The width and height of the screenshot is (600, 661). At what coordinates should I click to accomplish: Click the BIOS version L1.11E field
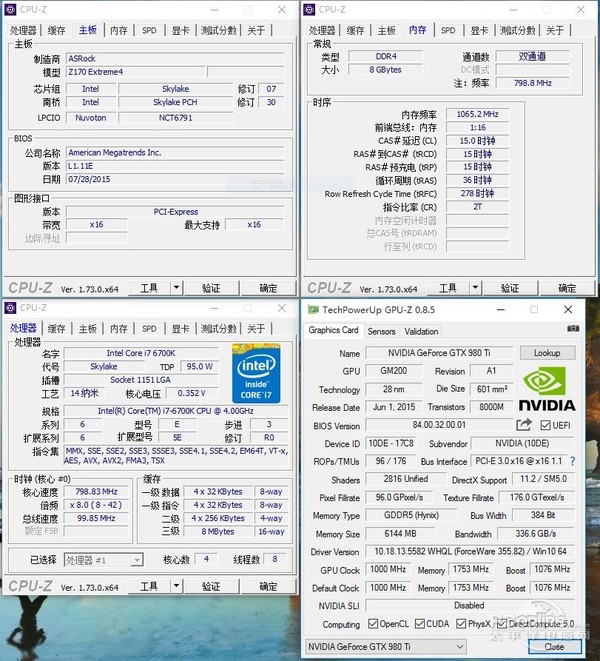coord(175,166)
